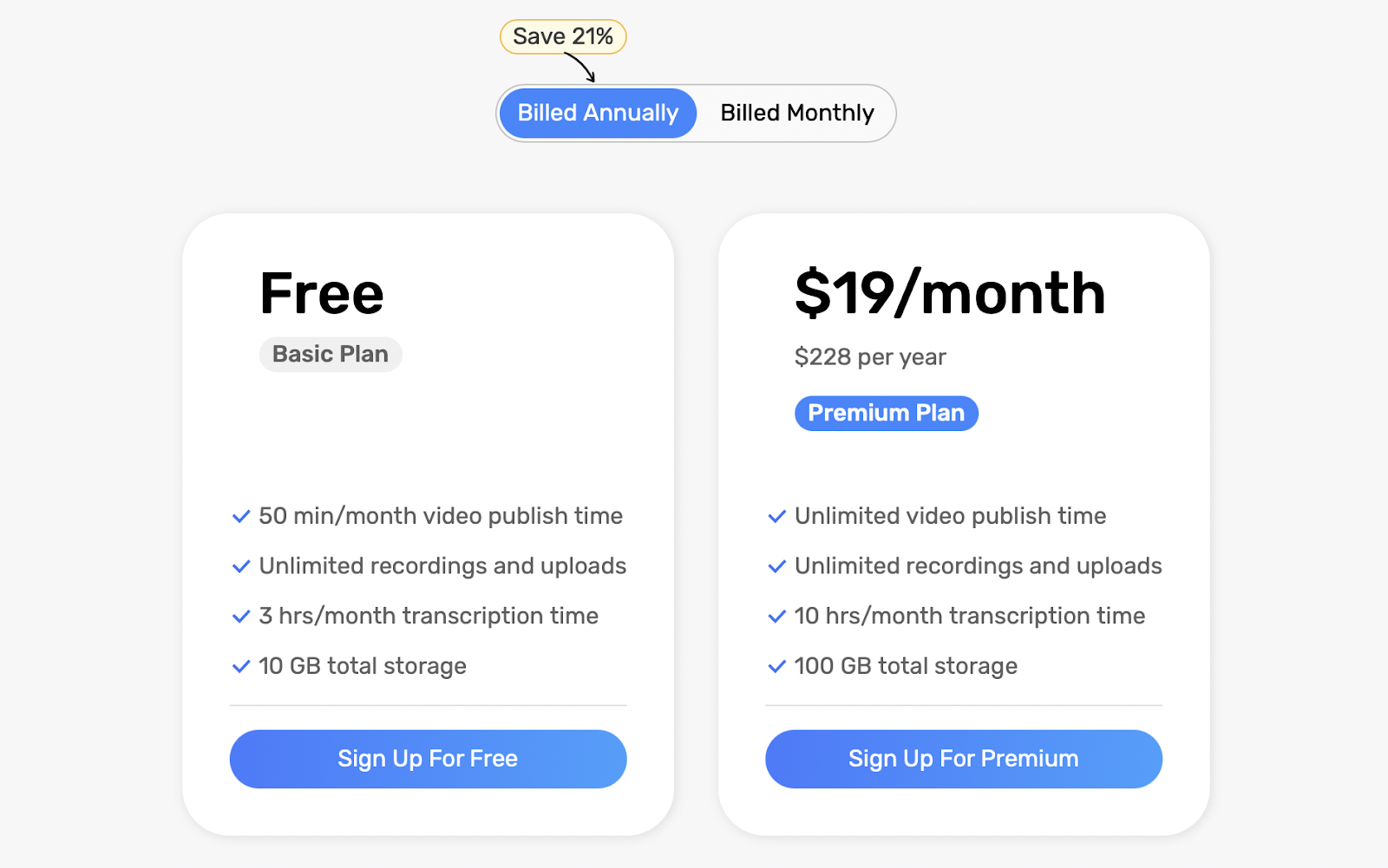Click checkmark beside 50 min/month video publish
This screenshot has height=868, width=1388.
point(241,517)
